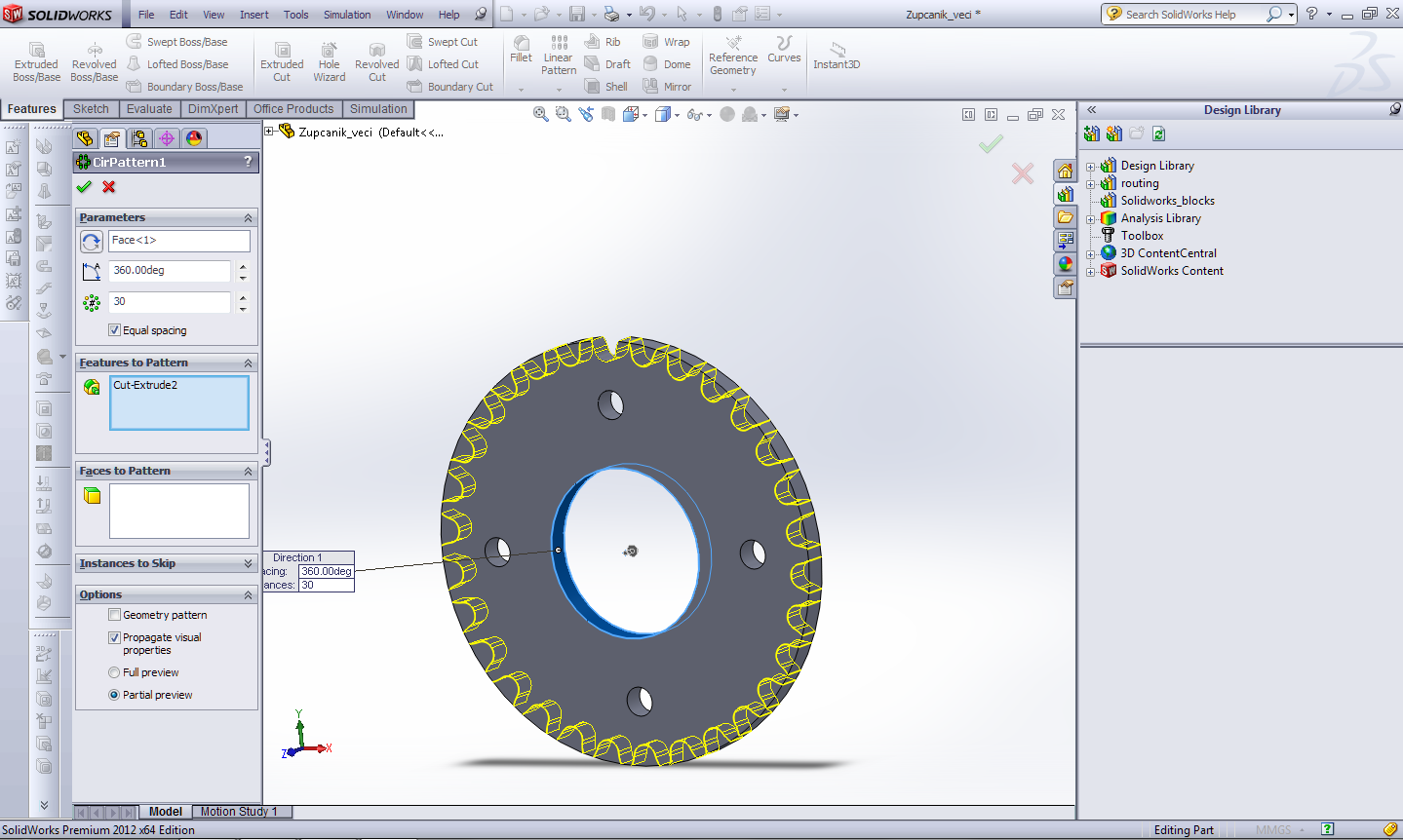This screenshot has height=840, width=1403.
Task: Click the number of instances field
Action: pyautogui.click(x=170, y=302)
